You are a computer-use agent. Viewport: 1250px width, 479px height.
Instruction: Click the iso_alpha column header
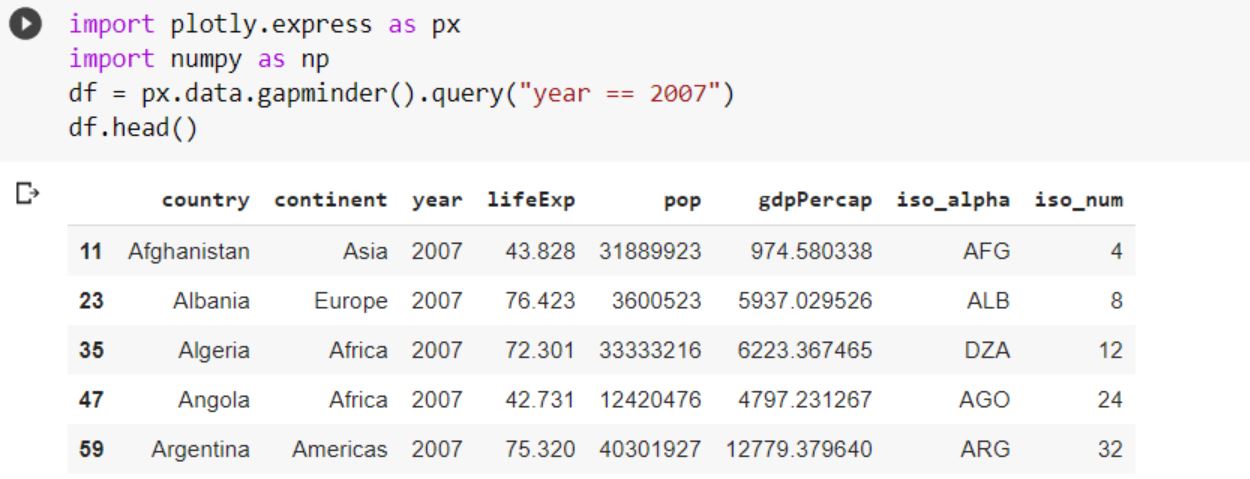(953, 200)
